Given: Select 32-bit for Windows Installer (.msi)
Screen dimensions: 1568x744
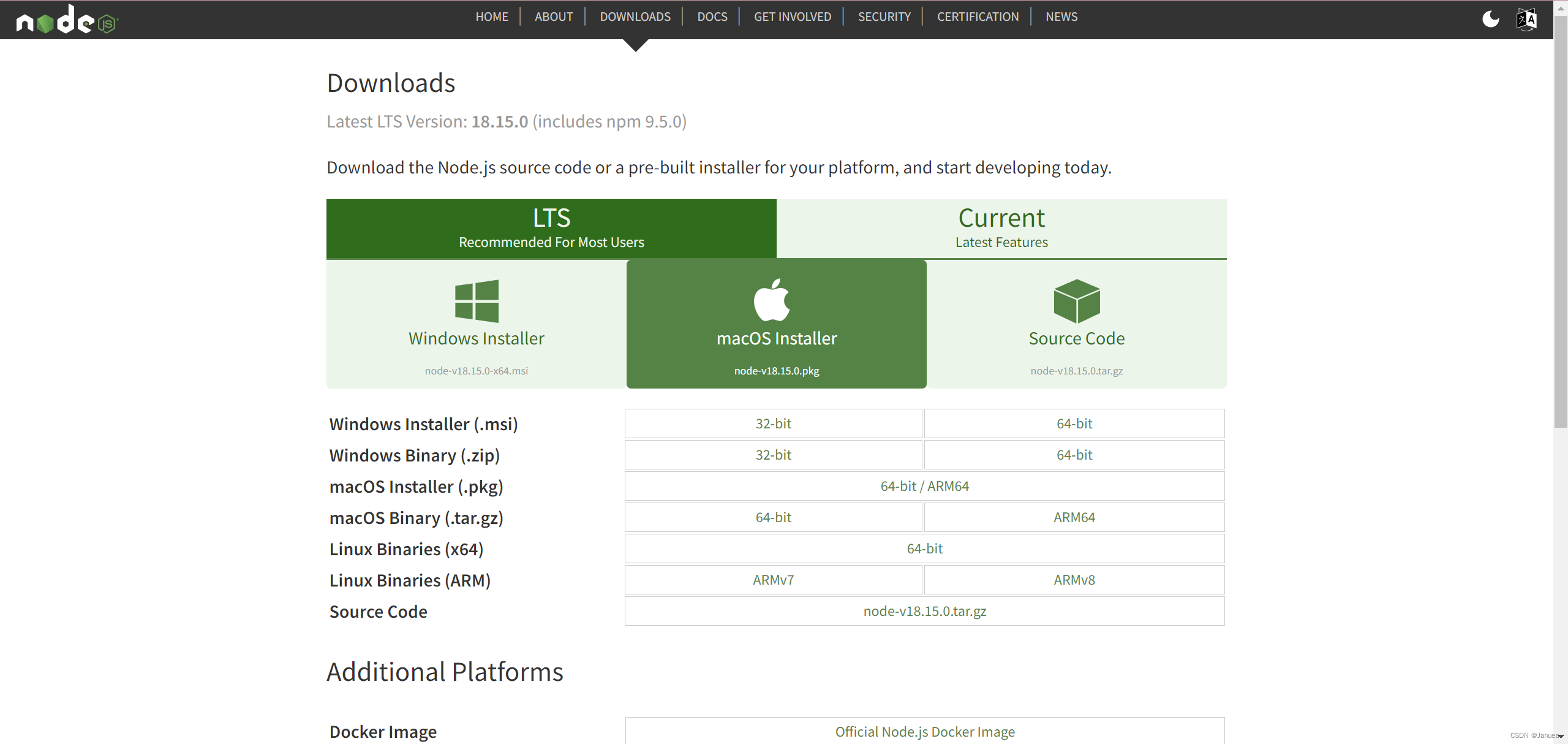Looking at the screenshot, I should point(774,423).
